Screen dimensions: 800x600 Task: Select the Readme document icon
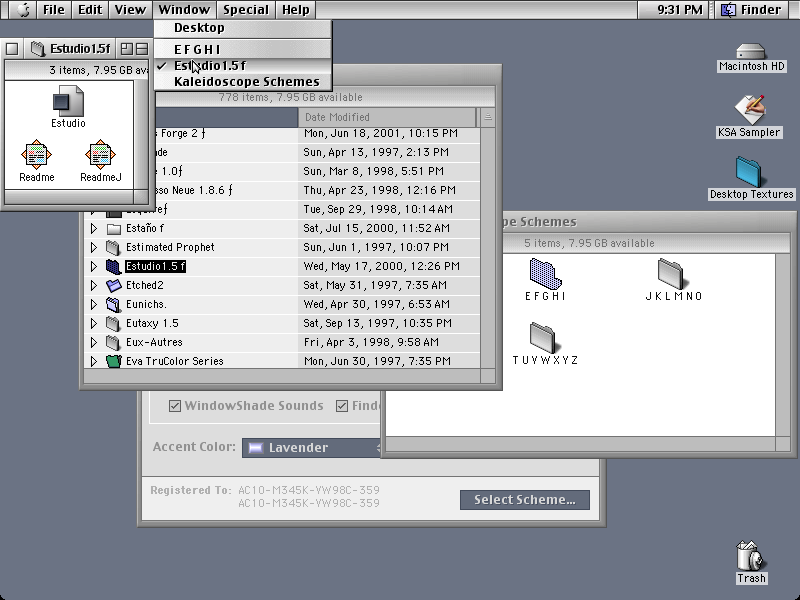click(36, 155)
